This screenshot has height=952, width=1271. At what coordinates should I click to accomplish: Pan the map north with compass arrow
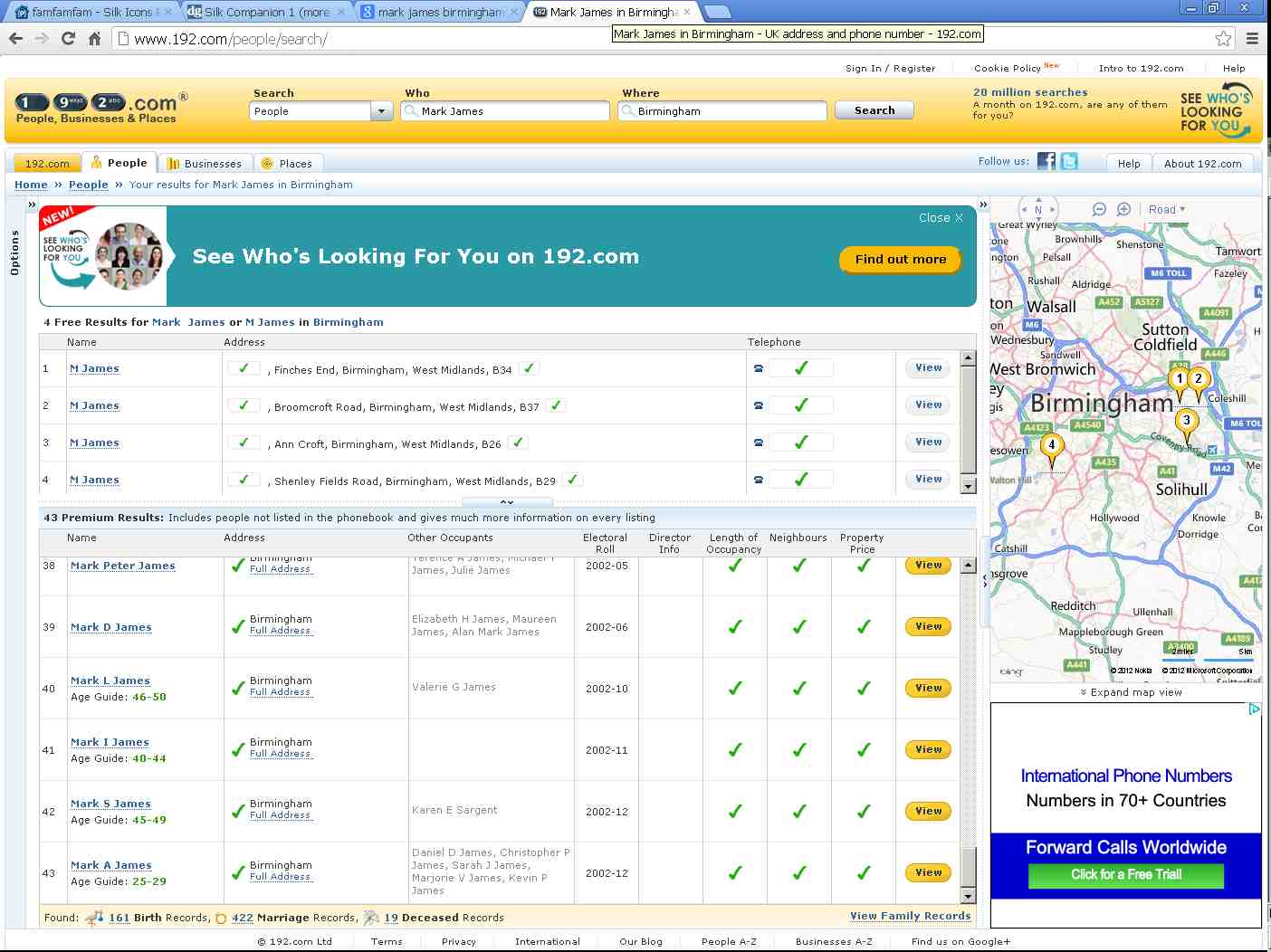(1038, 200)
